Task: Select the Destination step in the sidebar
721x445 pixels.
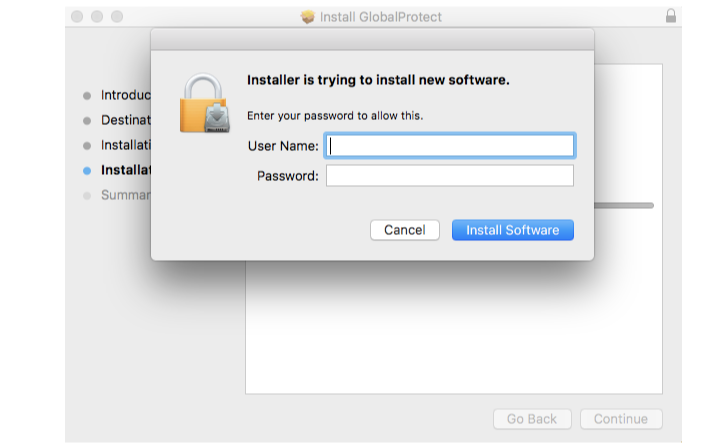Action: click(x=125, y=120)
